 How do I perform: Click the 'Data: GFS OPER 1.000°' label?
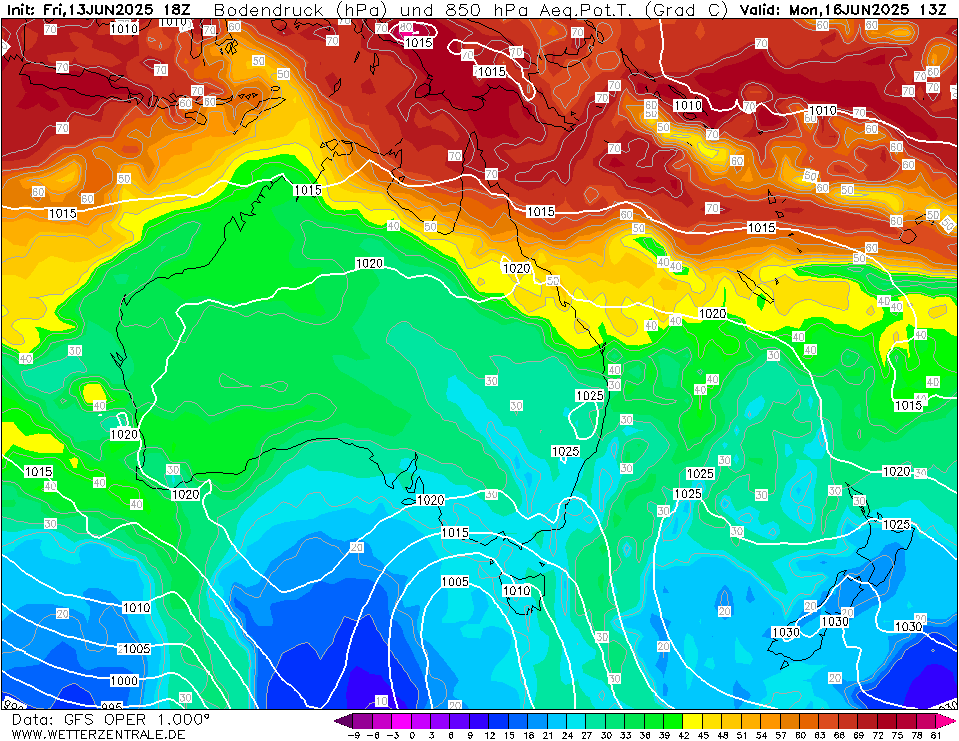coord(110,720)
